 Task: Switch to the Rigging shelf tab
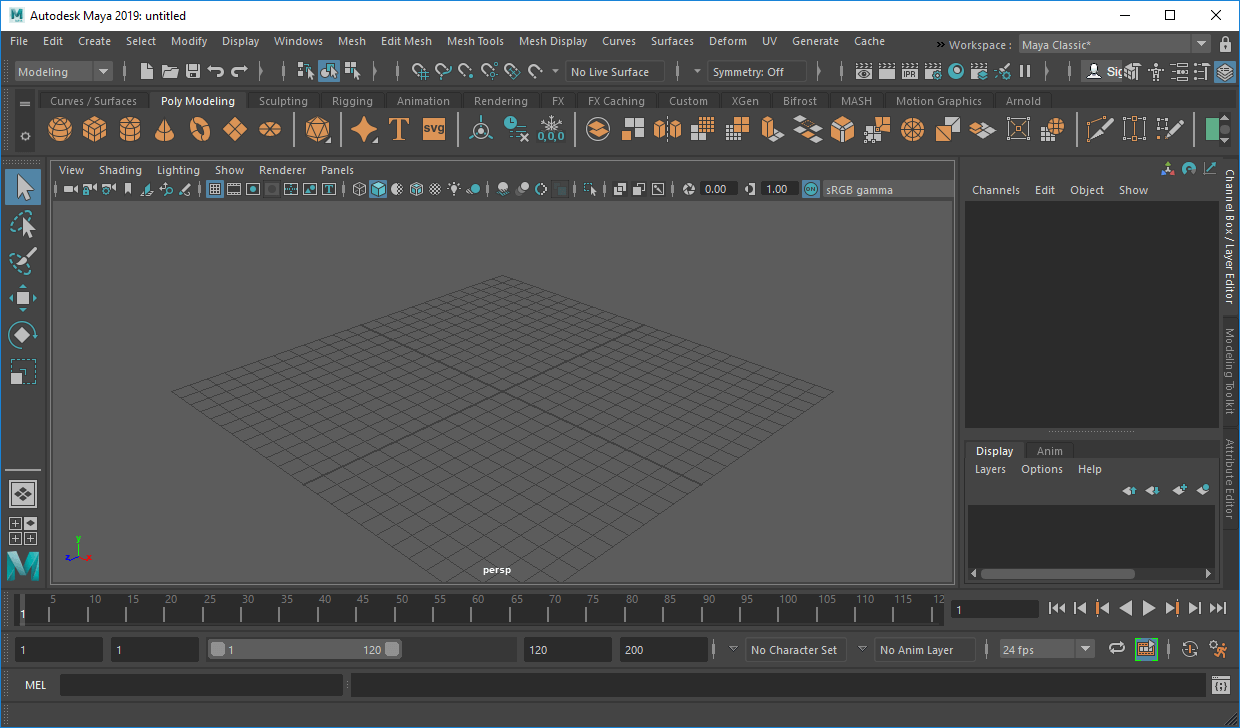(x=352, y=101)
